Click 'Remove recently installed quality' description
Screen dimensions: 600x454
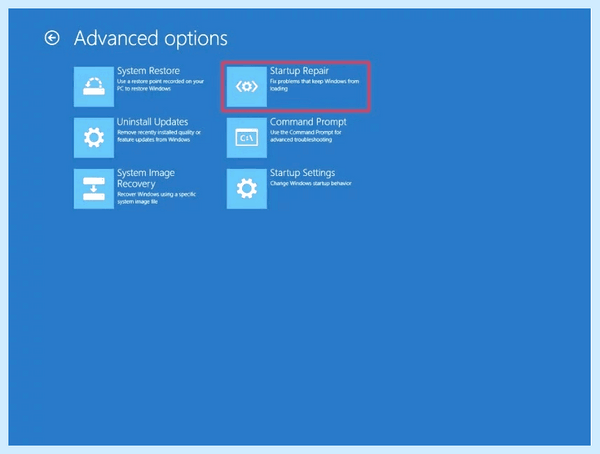point(159,136)
